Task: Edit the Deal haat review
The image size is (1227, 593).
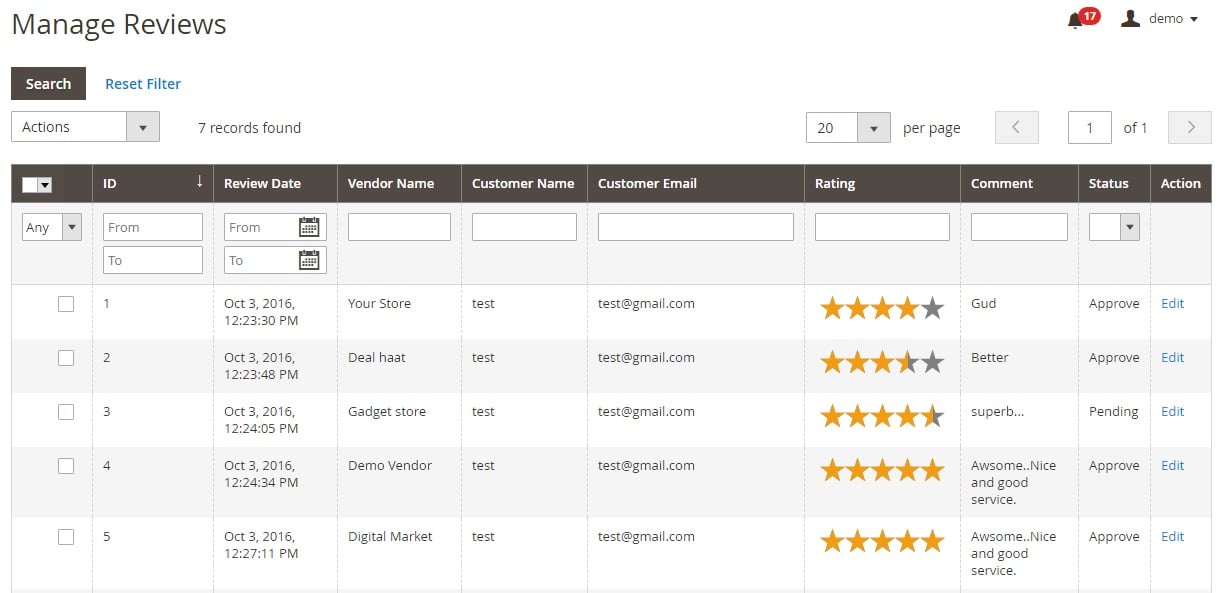Action: pyautogui.click(x=1172, y=358)
